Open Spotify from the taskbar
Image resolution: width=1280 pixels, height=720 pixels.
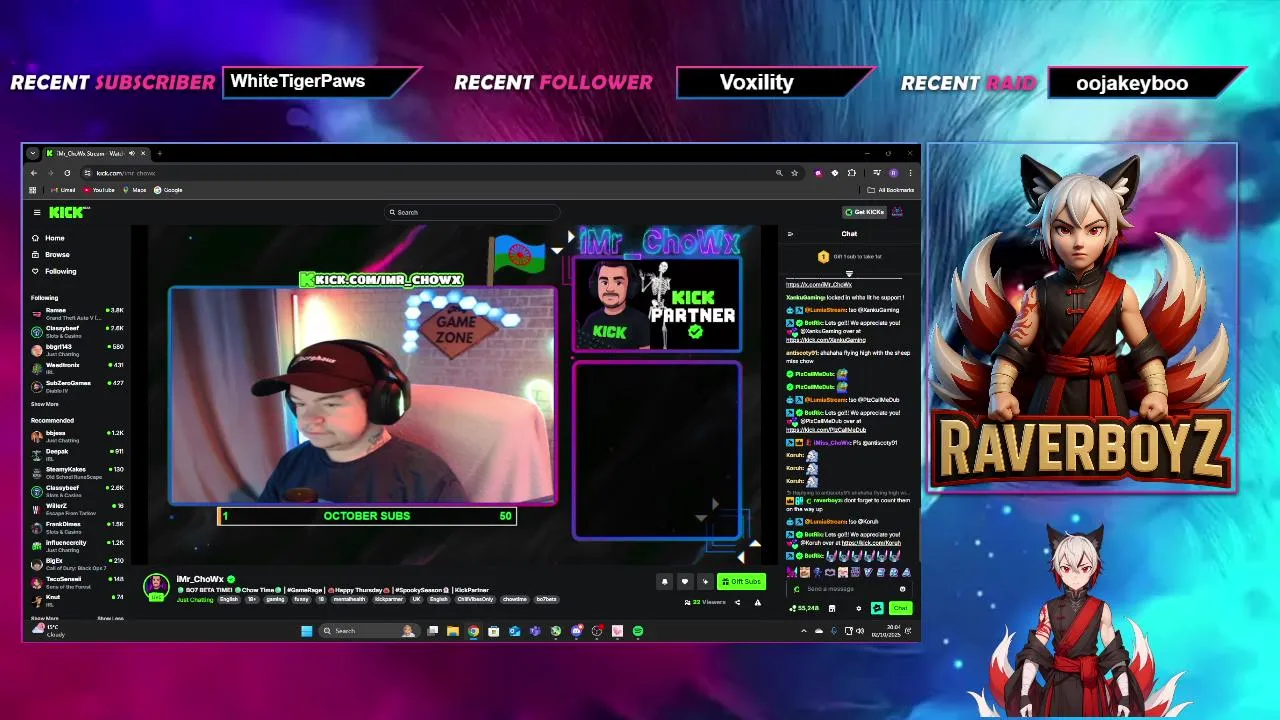(638, 631)
